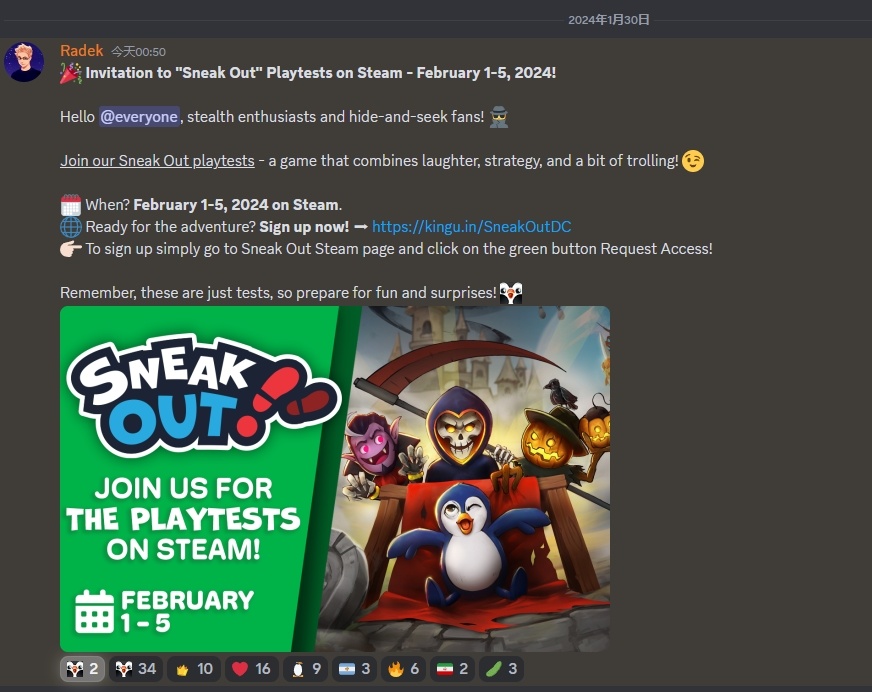Viewport: 872px width, 692px height.
Task: Click the standing penguin emoji reaction
Action: (305, 669)
